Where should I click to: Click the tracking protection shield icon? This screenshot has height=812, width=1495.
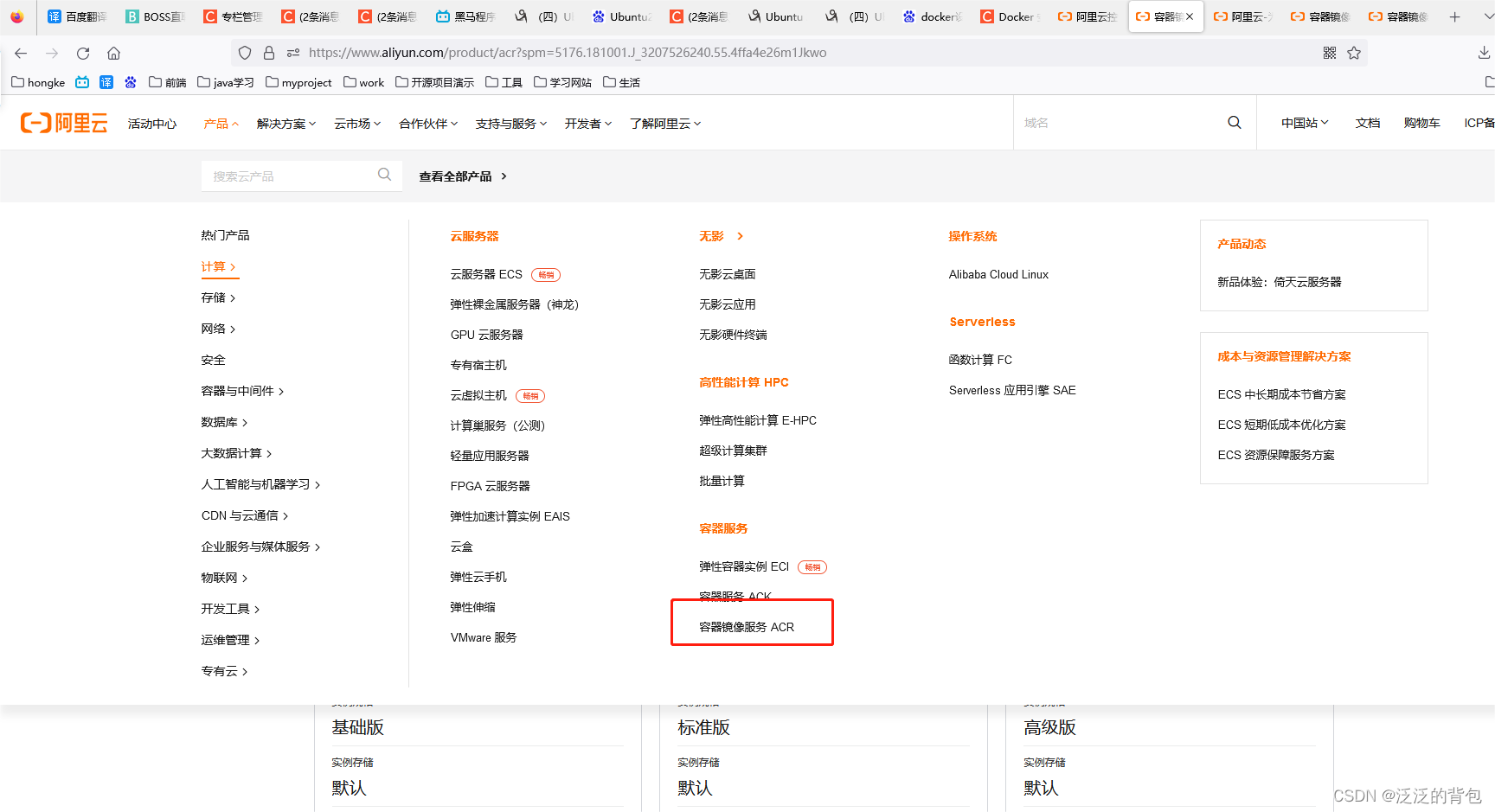click(245, 53)
